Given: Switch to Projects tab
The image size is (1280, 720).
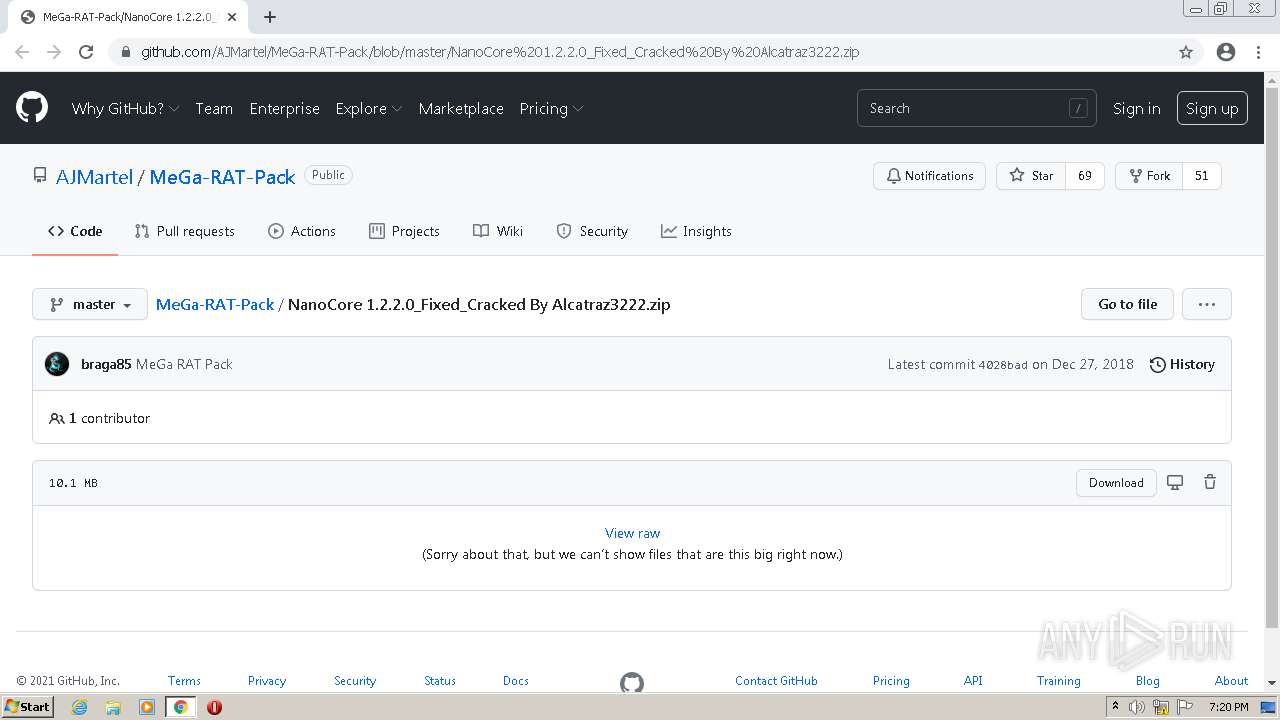Looking at the screenshot, I should (404, 231).
